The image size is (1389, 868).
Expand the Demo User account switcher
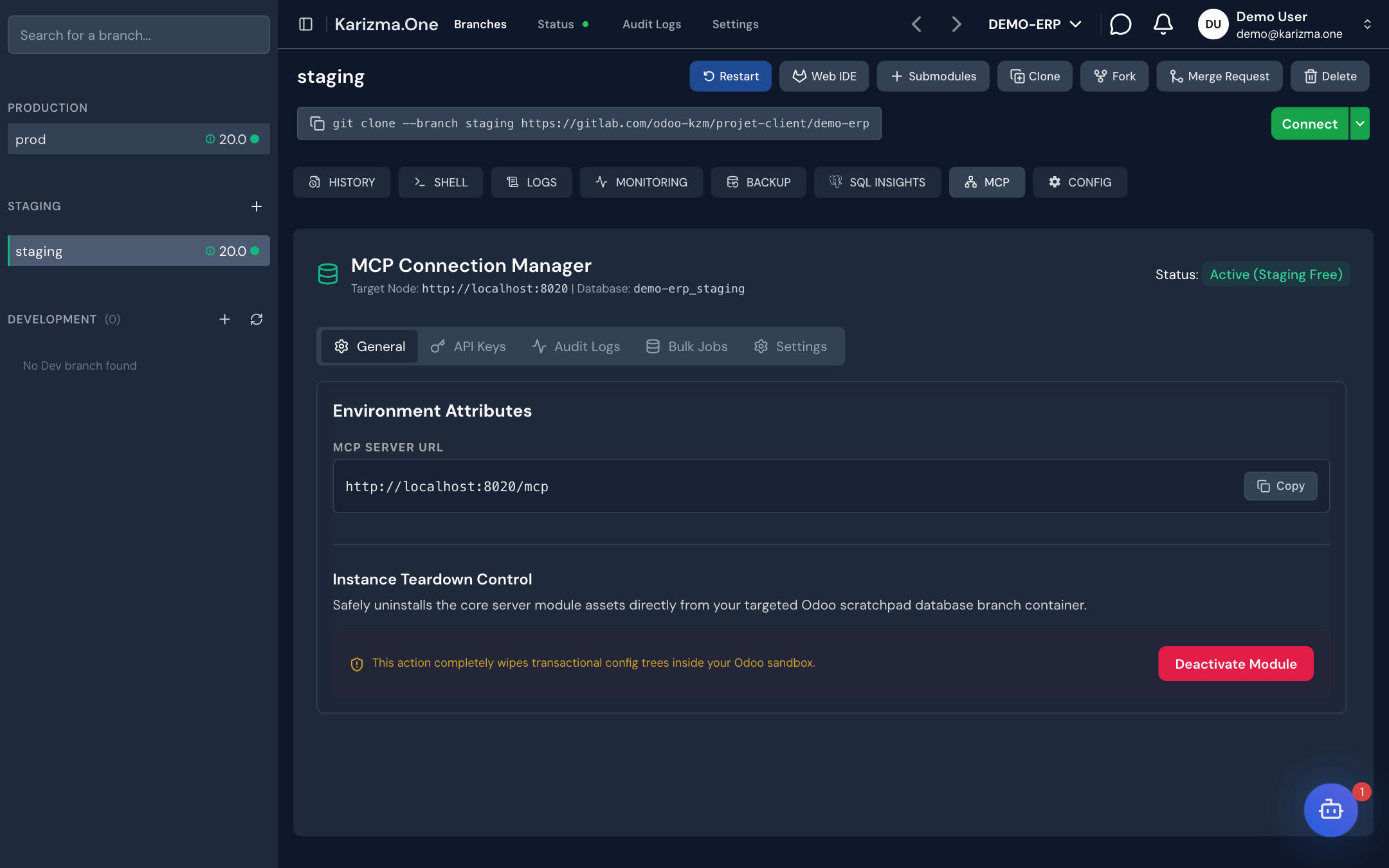[x=1368, y=24]
